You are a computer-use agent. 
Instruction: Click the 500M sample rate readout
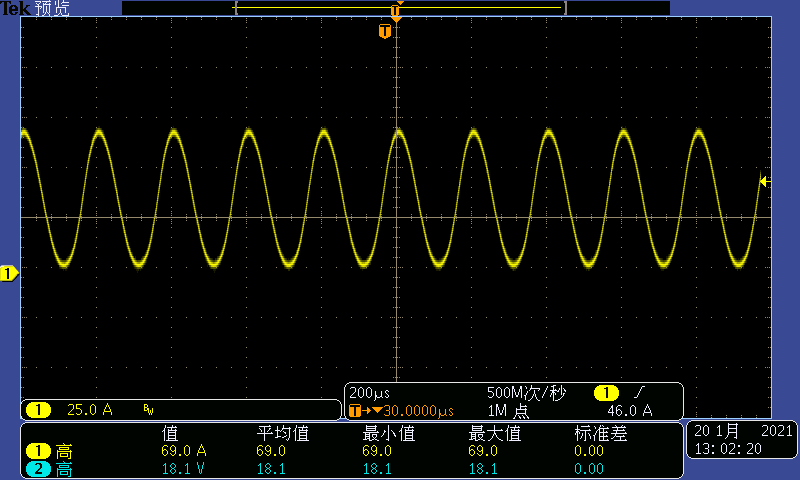click(x=525, y=393)
